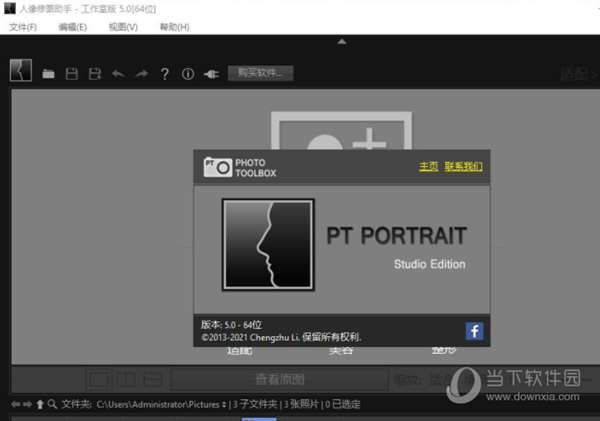The width and height of the screenshot is (600, 421).
Task: Click version text 版本: 5.0 - 64位
Action: pos(232,325)
